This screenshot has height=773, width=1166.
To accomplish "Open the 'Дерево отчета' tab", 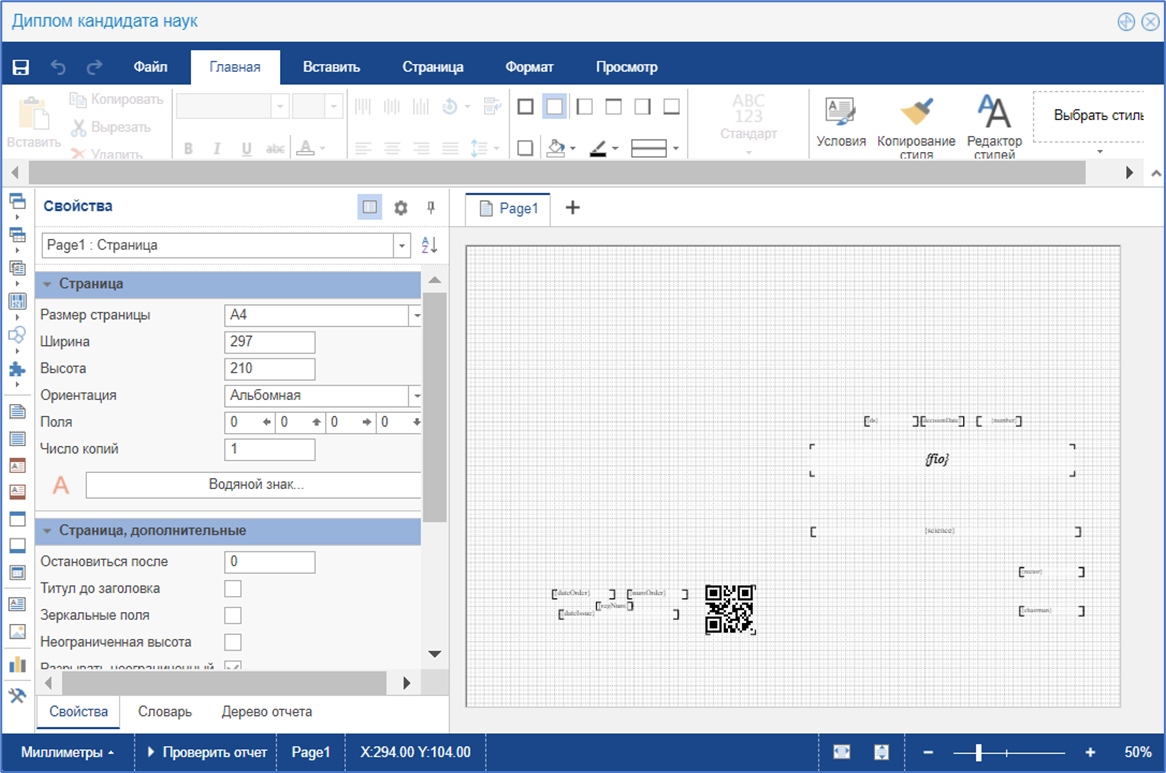I will (x=266, y=712).
